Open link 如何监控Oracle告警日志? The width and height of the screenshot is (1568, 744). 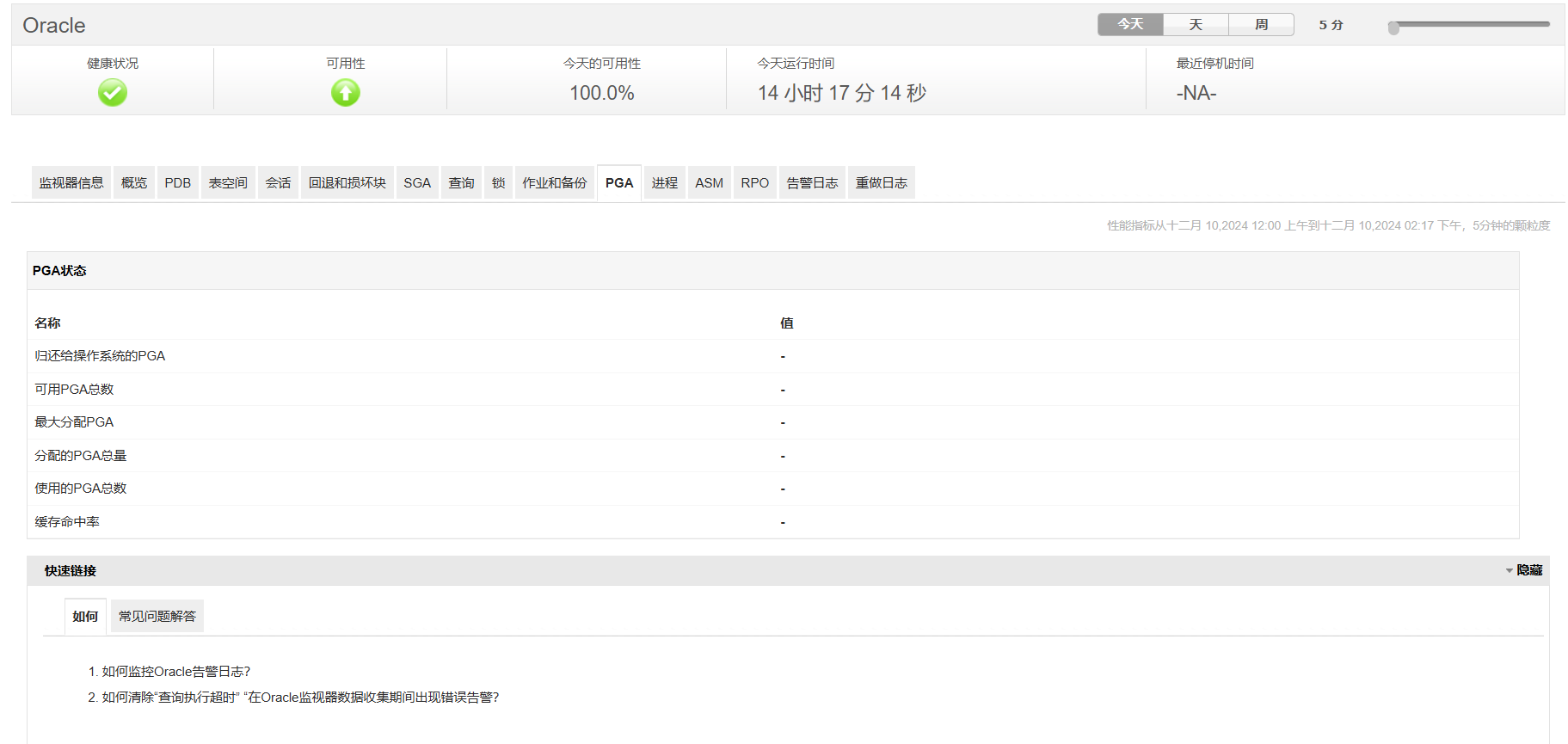click(x=176, y=672)
